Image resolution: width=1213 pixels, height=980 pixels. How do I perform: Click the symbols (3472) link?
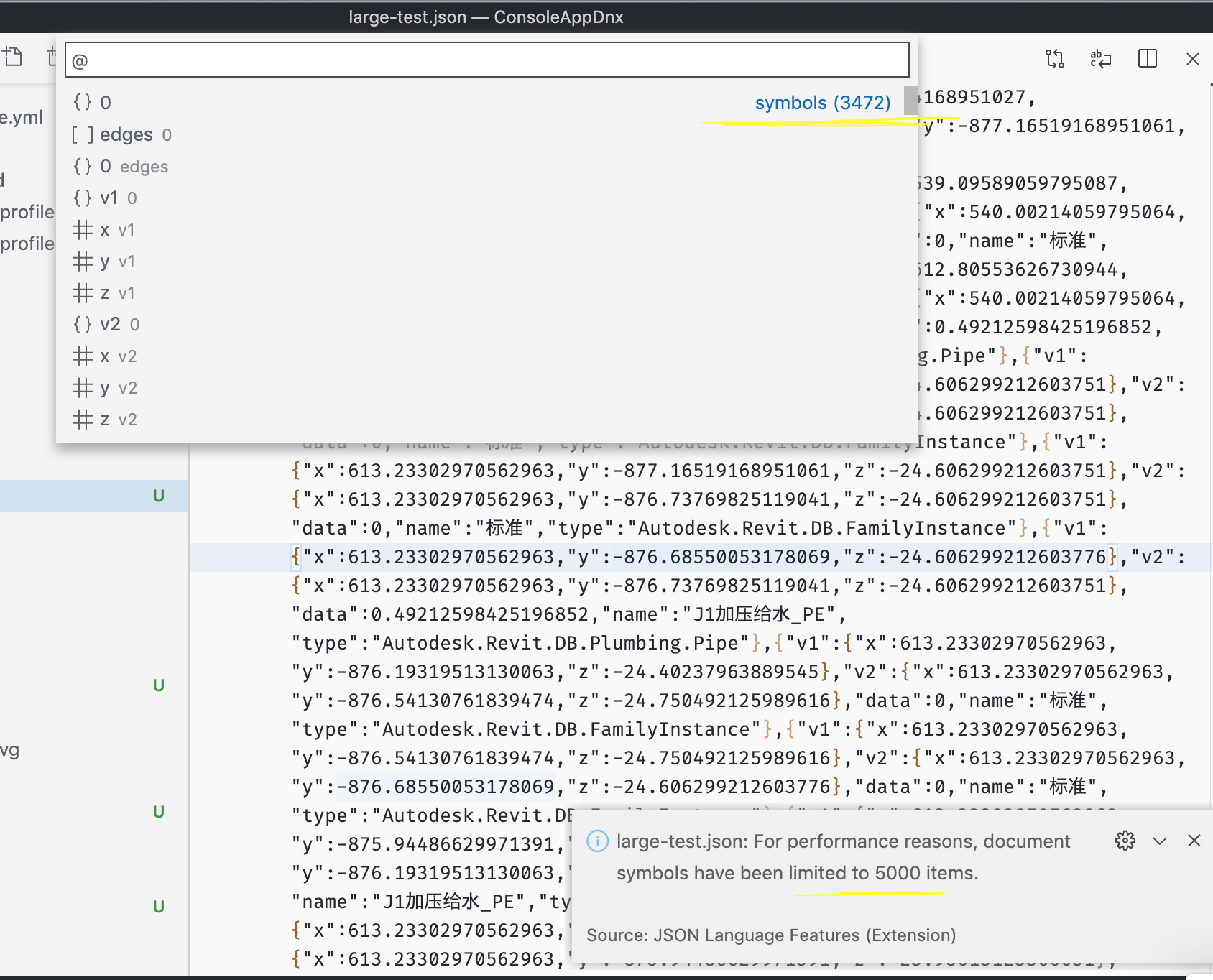coord(821,103)
